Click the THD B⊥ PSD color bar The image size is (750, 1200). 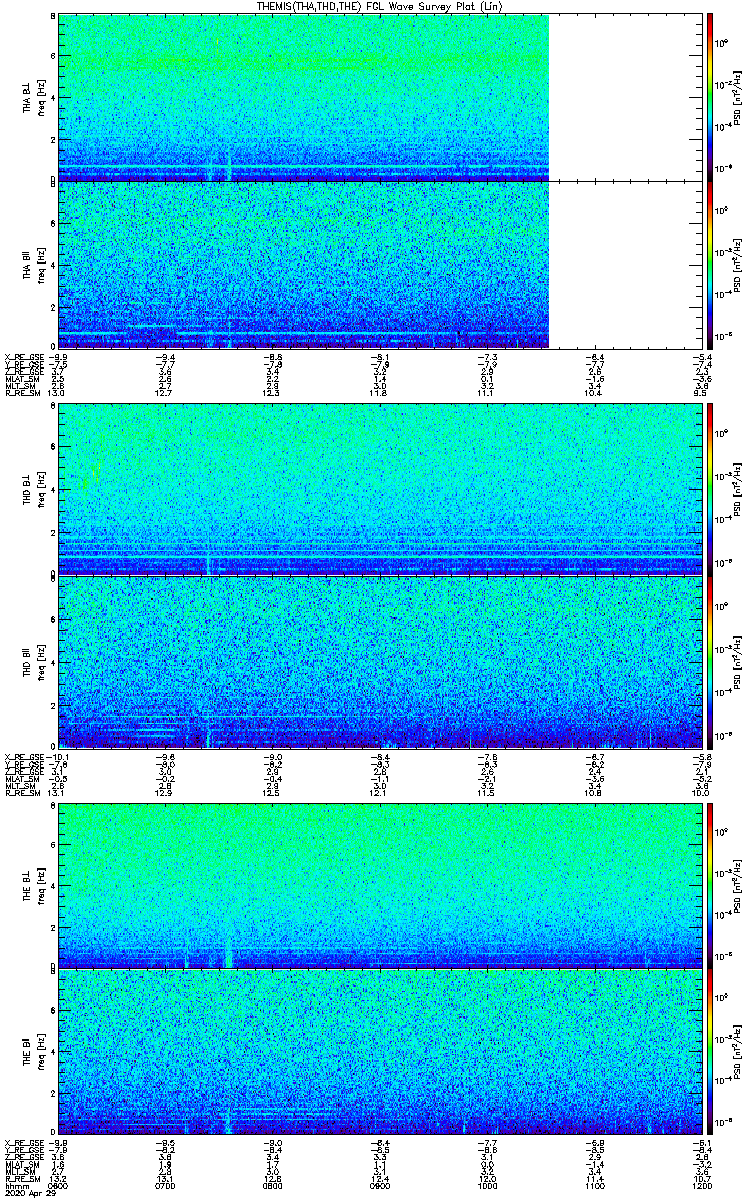(710, 489)
